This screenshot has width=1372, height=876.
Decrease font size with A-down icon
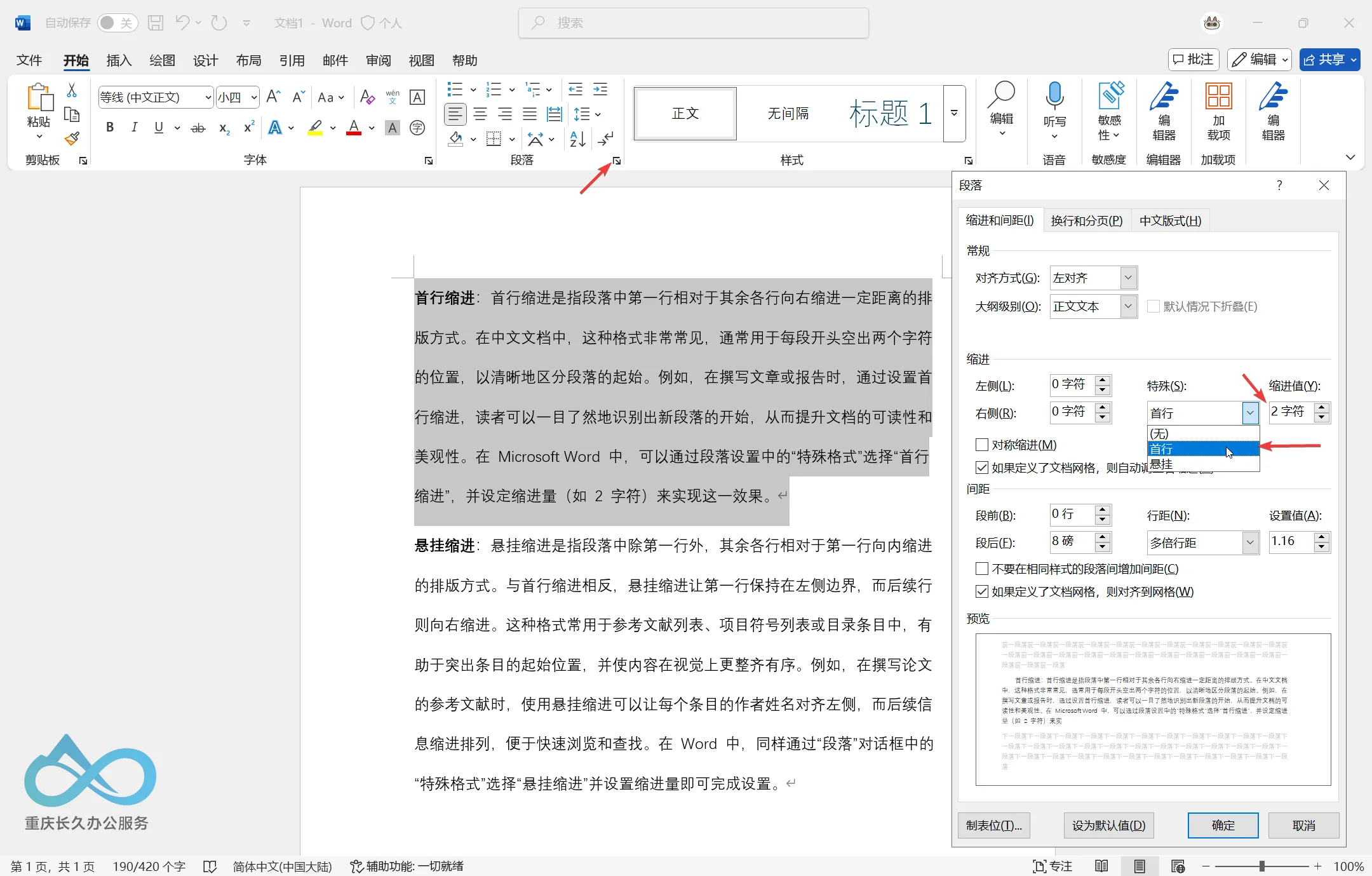point(299,97)
